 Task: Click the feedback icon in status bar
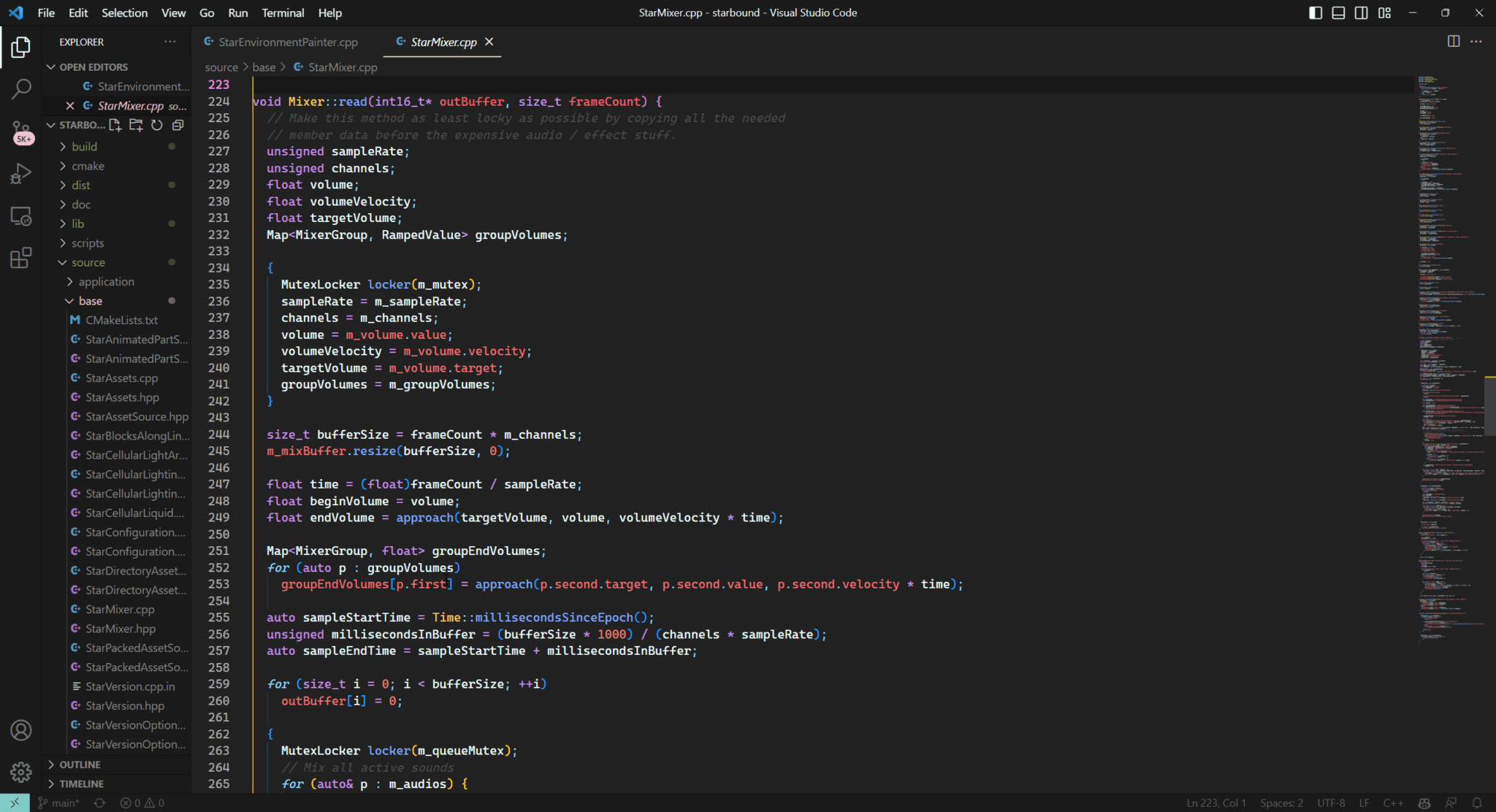1451,803
